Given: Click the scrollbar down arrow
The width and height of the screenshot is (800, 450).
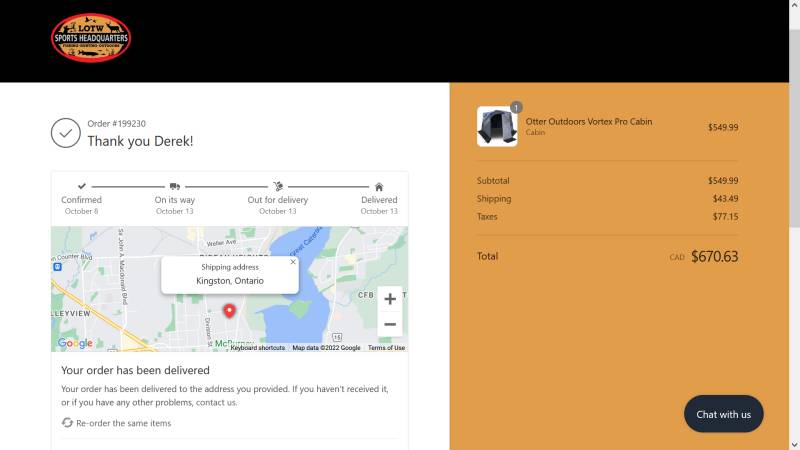Looking at the screenshot, I should 794,445.
